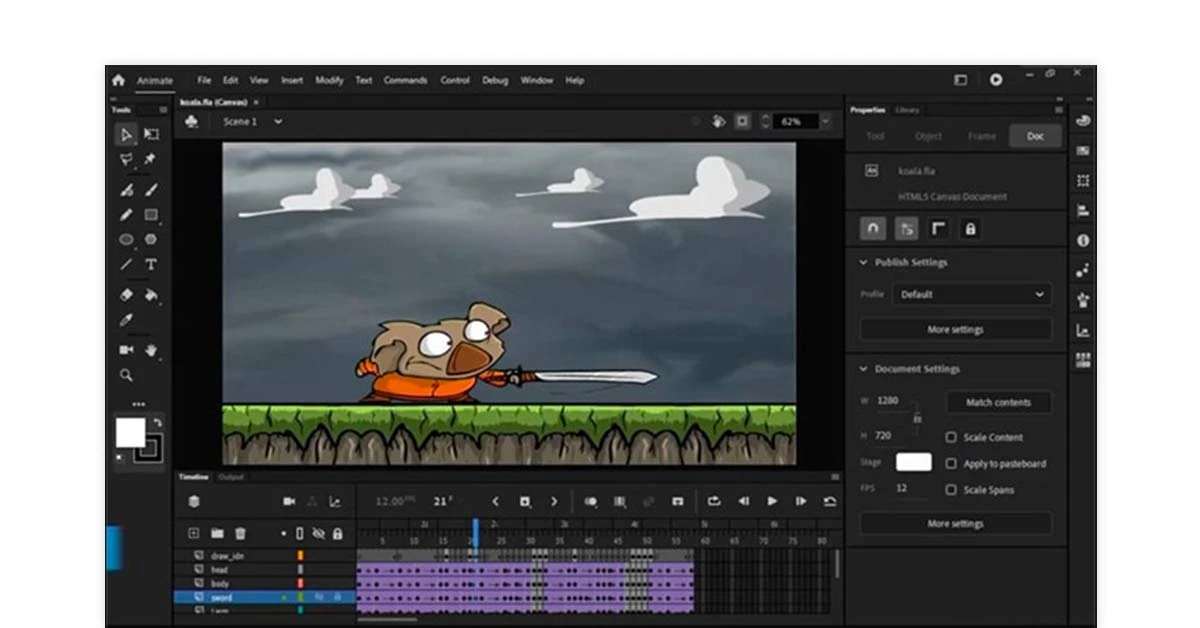1200x628 pixels.
Task: Switch to the Frame properties tab
Action: 981,136
